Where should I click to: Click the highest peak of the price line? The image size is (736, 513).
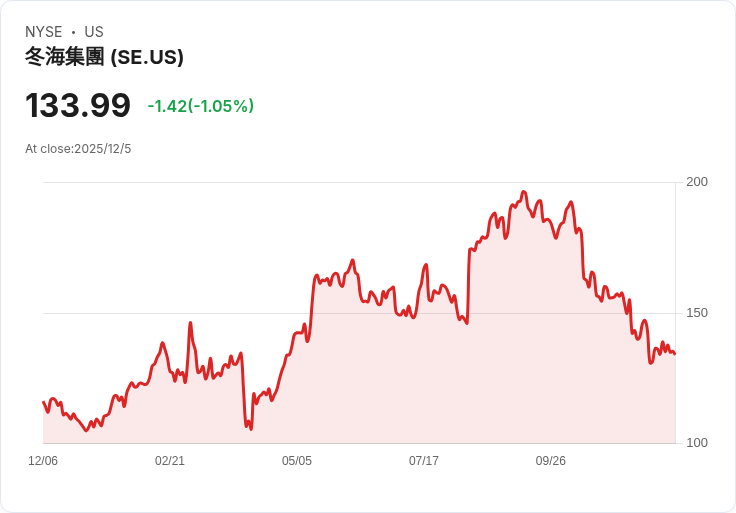tap(524, 192)
